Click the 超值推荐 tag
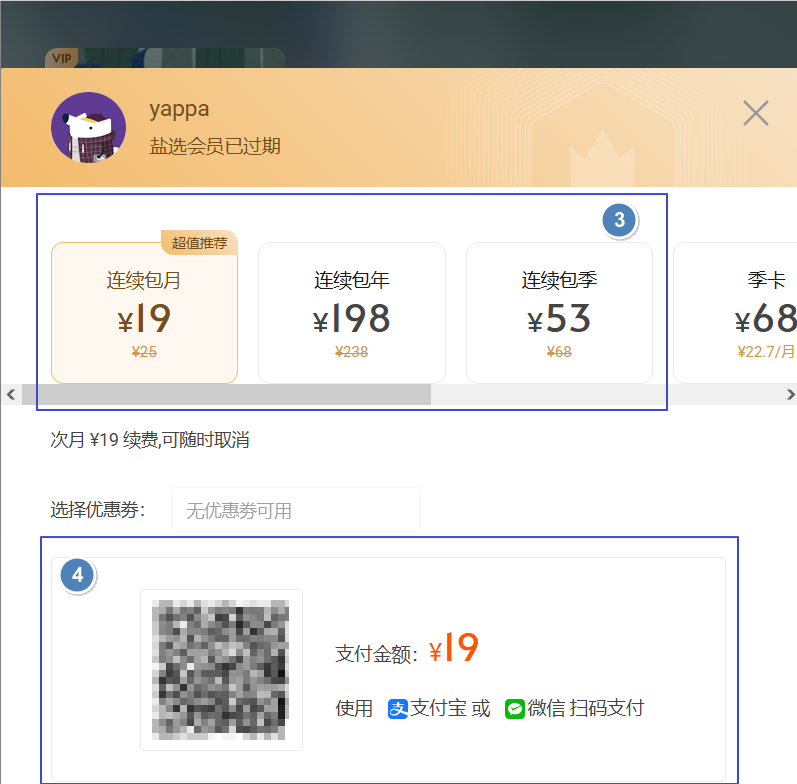The height and width of the screenshot is (784, 797). (x=199, y=243)
